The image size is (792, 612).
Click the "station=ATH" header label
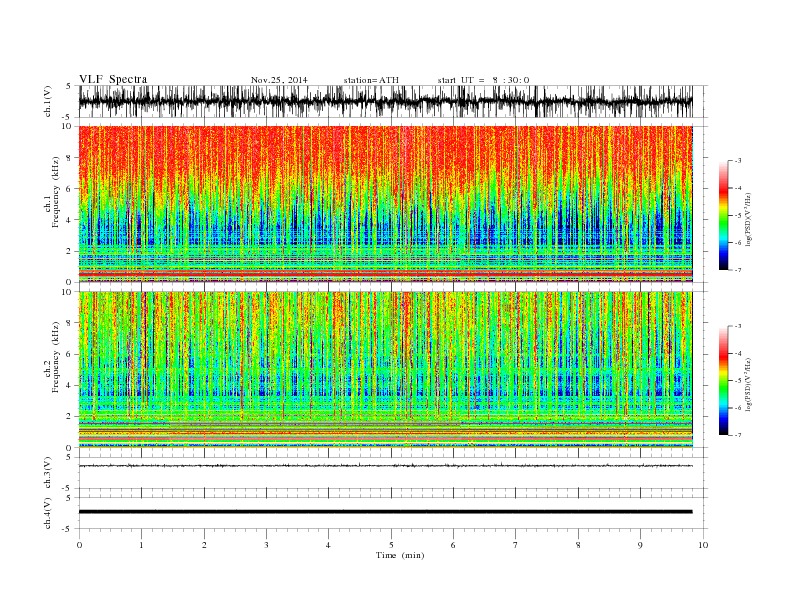(371, 80)
